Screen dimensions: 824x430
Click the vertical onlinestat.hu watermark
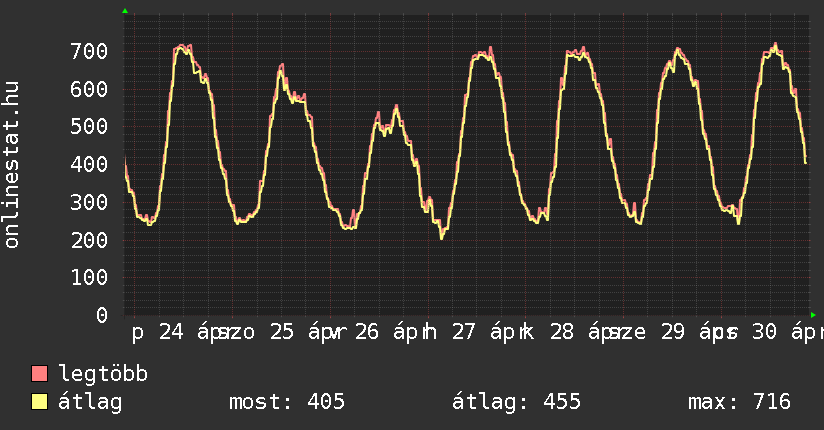13,165
